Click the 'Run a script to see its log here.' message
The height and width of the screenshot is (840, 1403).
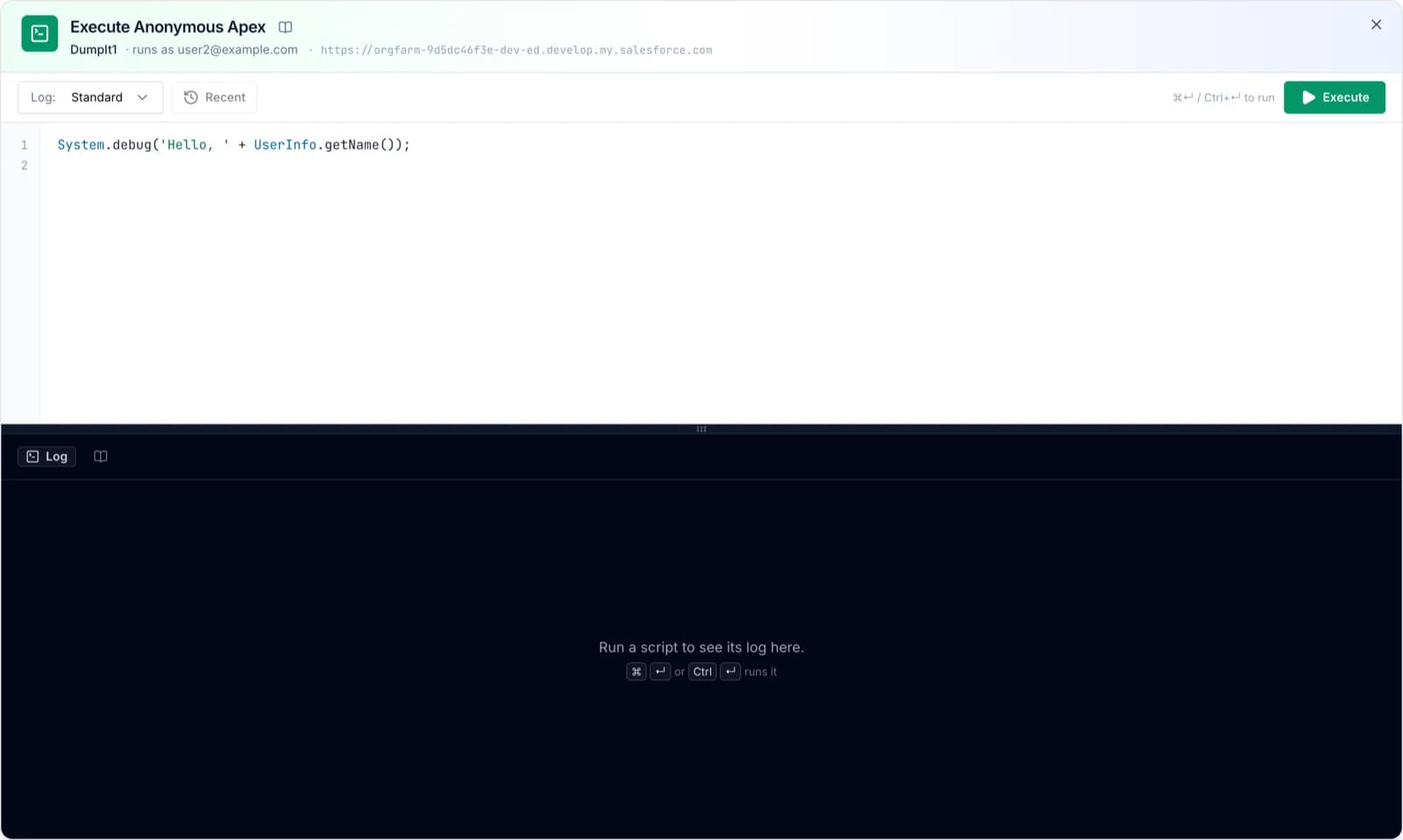click(701, 647)
